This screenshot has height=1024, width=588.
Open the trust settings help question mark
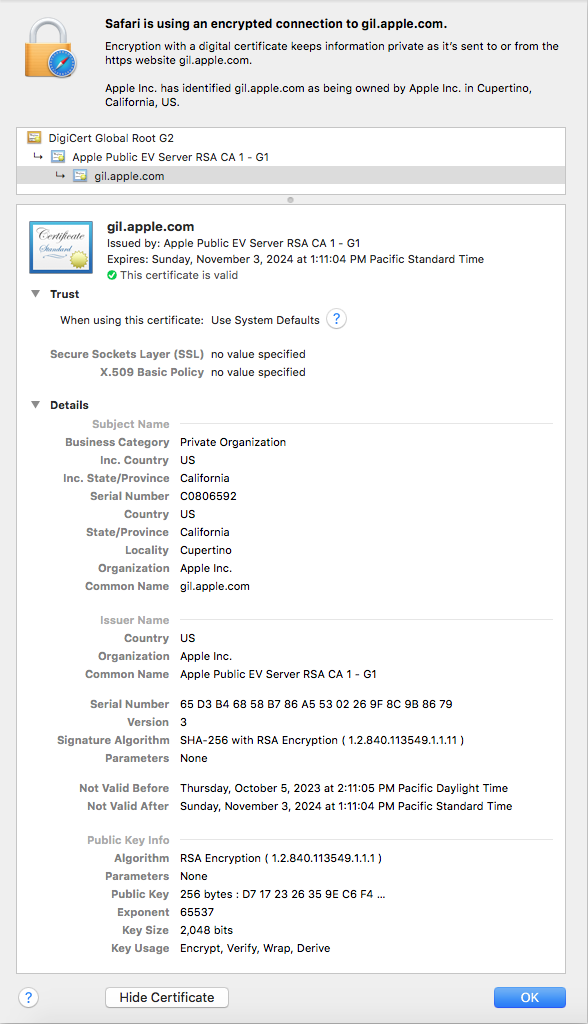[336, 319]
